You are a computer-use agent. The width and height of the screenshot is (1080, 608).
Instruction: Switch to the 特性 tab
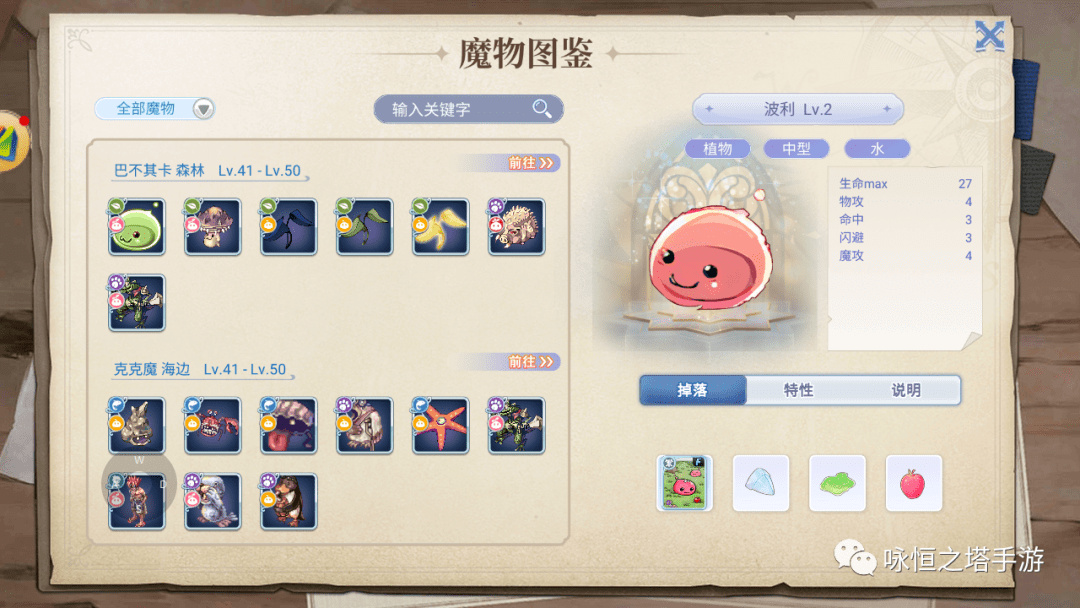click(799, 390)
